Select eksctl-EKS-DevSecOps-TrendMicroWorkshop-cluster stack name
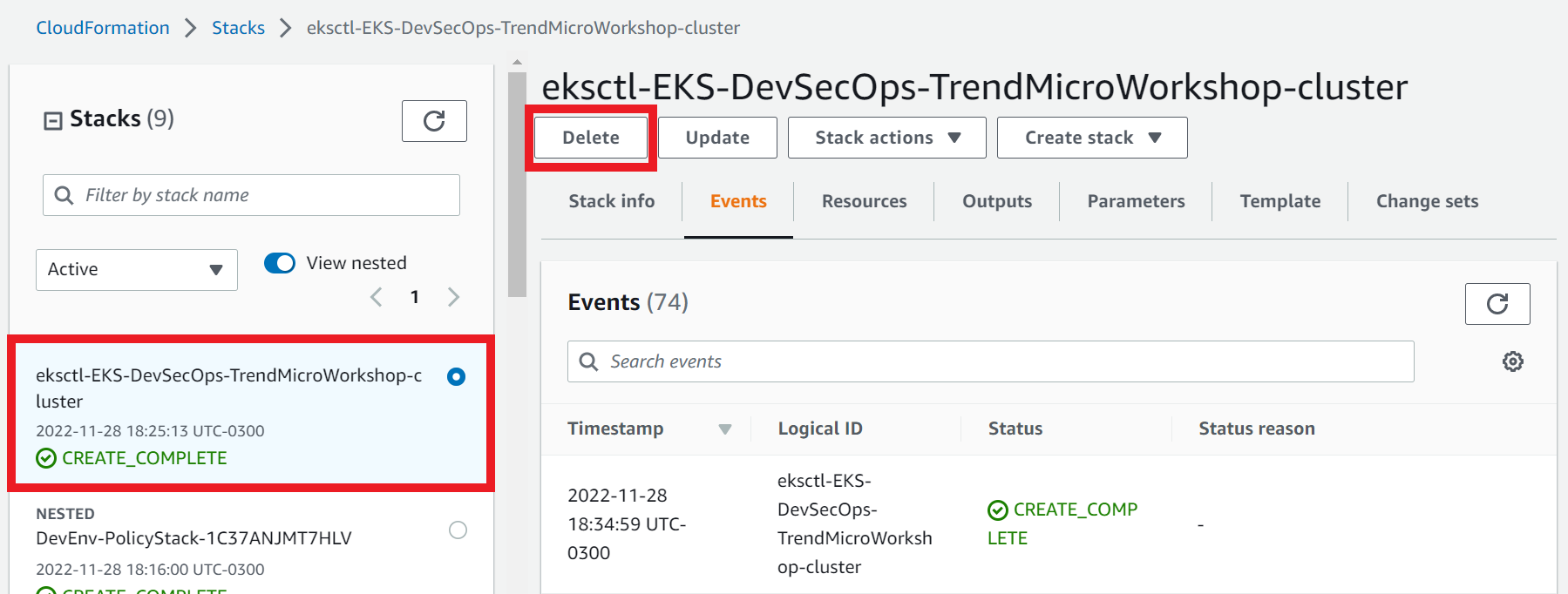 click(228, 388)
